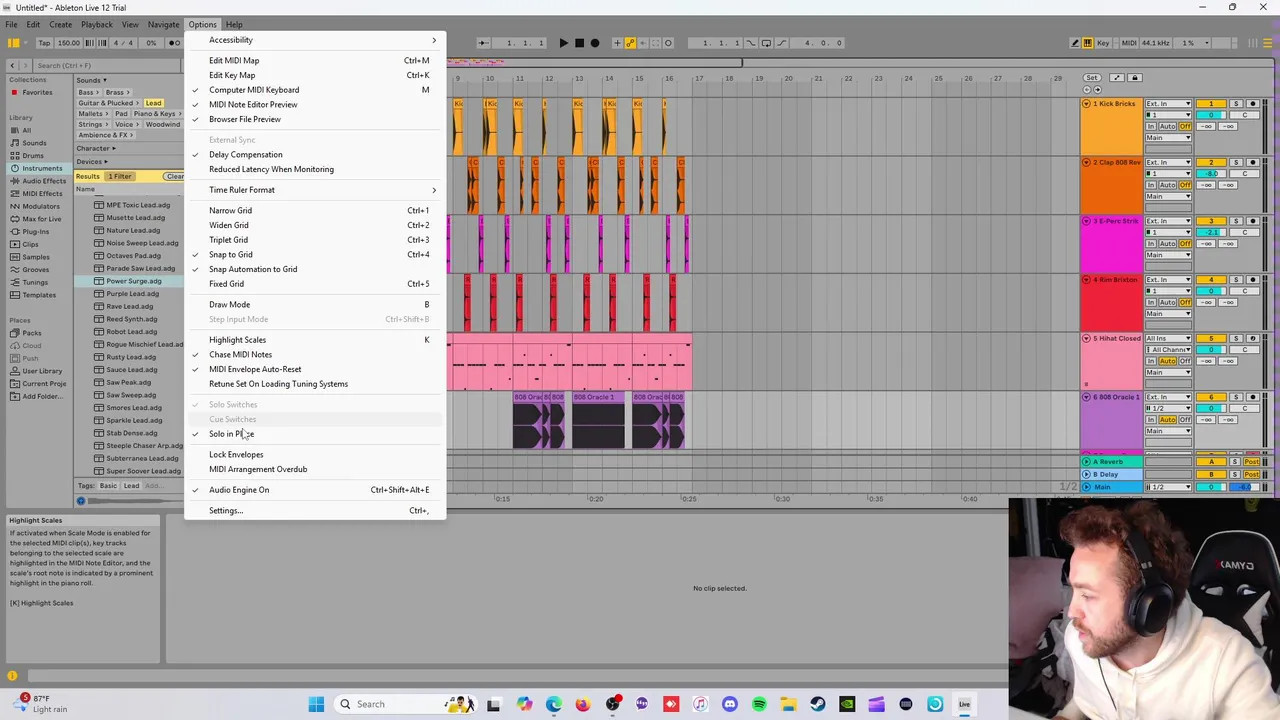The height and width of the screenshot is (720, 1280).
Task: Open the Drums browser category
Action: tap(33, 156)
